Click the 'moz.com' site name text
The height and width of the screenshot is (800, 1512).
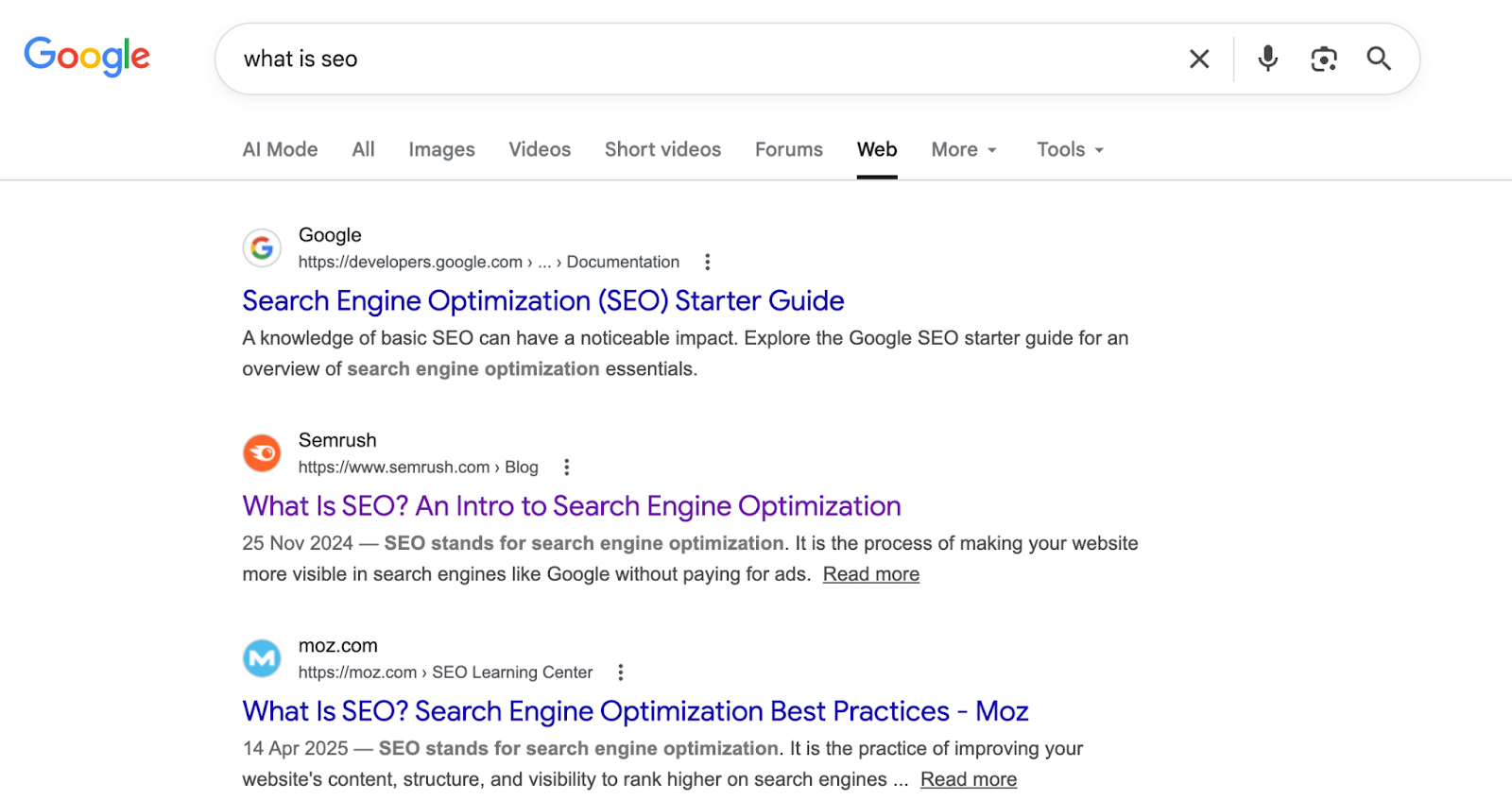pyautogui.click(x=337, y=646)
